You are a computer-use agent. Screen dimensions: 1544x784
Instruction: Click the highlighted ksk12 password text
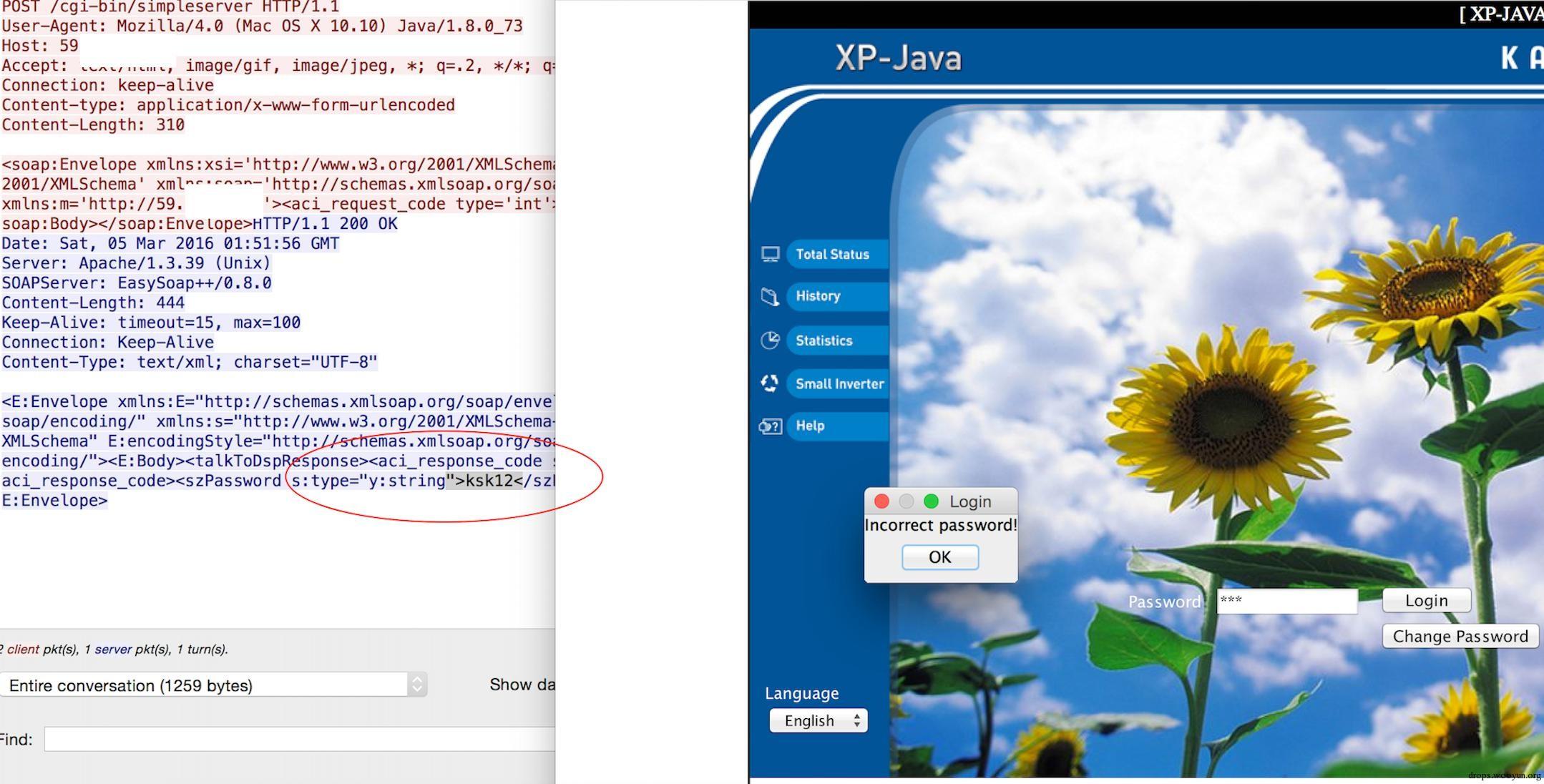click(x=489, y=481)
